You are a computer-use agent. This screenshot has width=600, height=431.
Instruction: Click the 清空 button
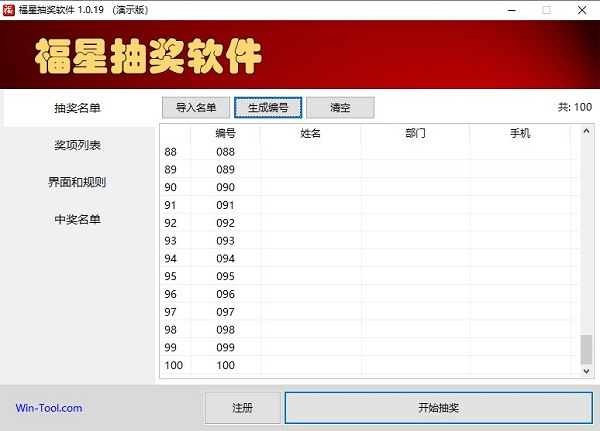(340, 108)
